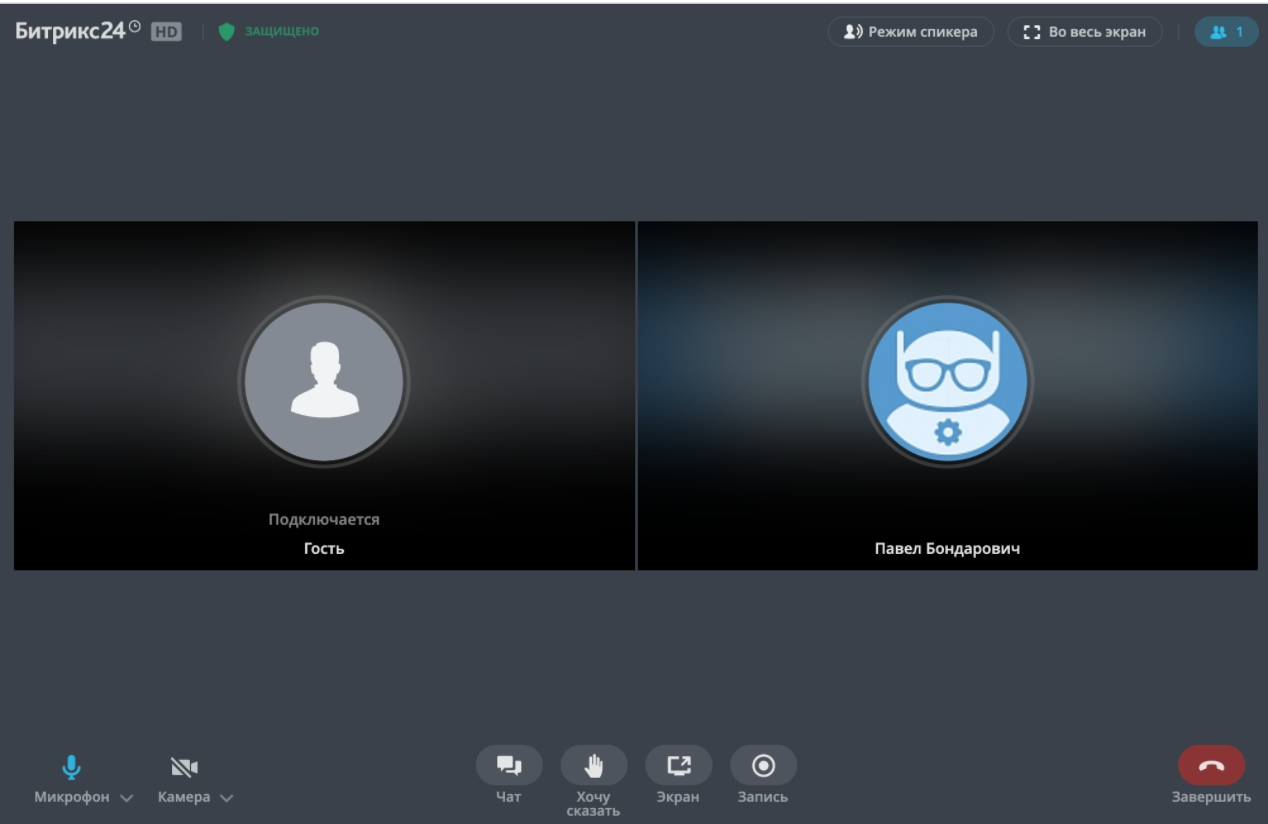Click the Защищено status text

coord(282,32)
